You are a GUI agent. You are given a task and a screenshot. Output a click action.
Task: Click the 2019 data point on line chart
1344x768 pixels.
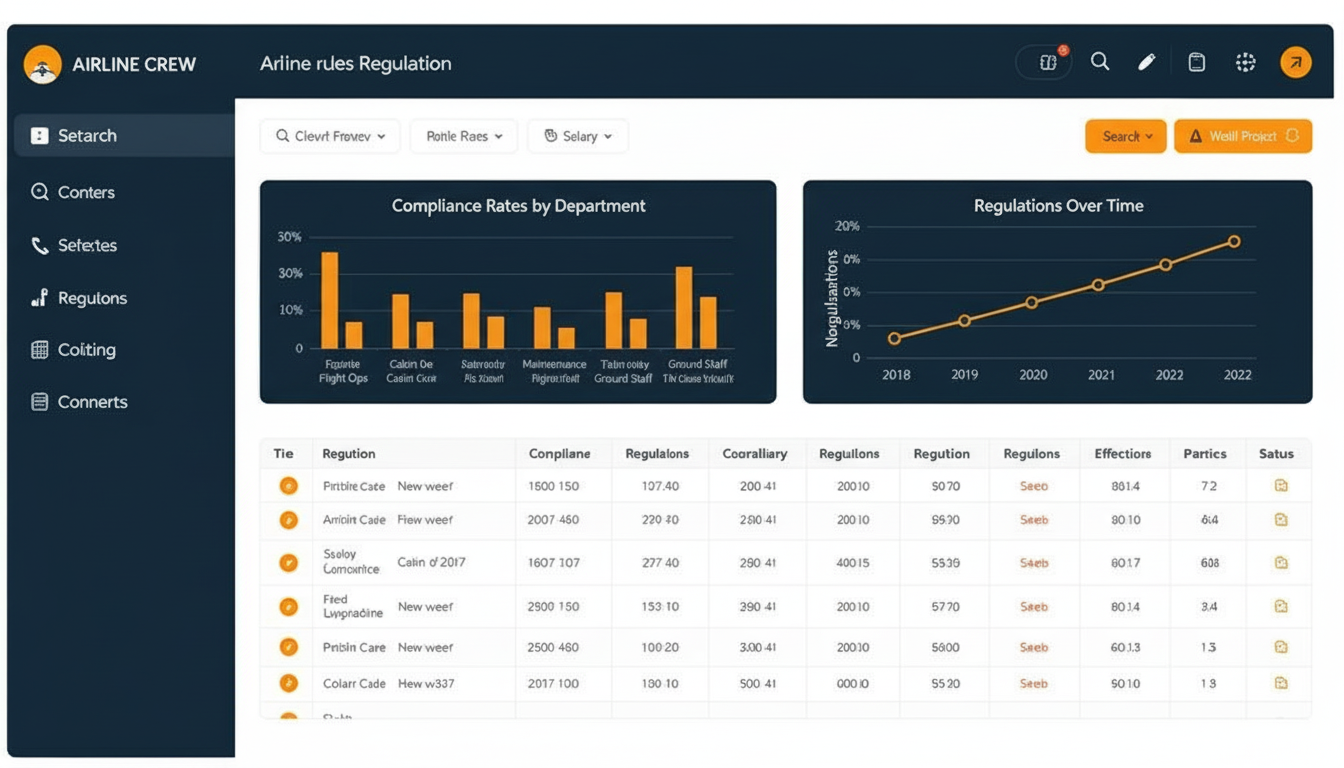[x=964, y=321]
